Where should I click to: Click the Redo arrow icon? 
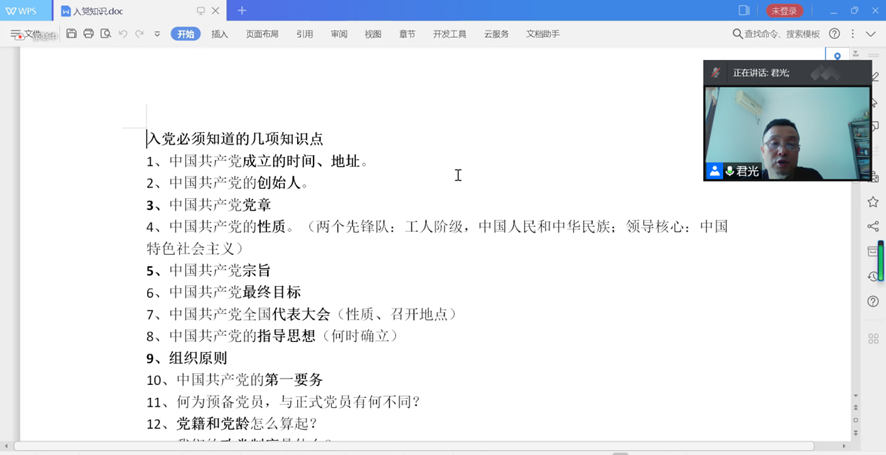tap(140, 34)
